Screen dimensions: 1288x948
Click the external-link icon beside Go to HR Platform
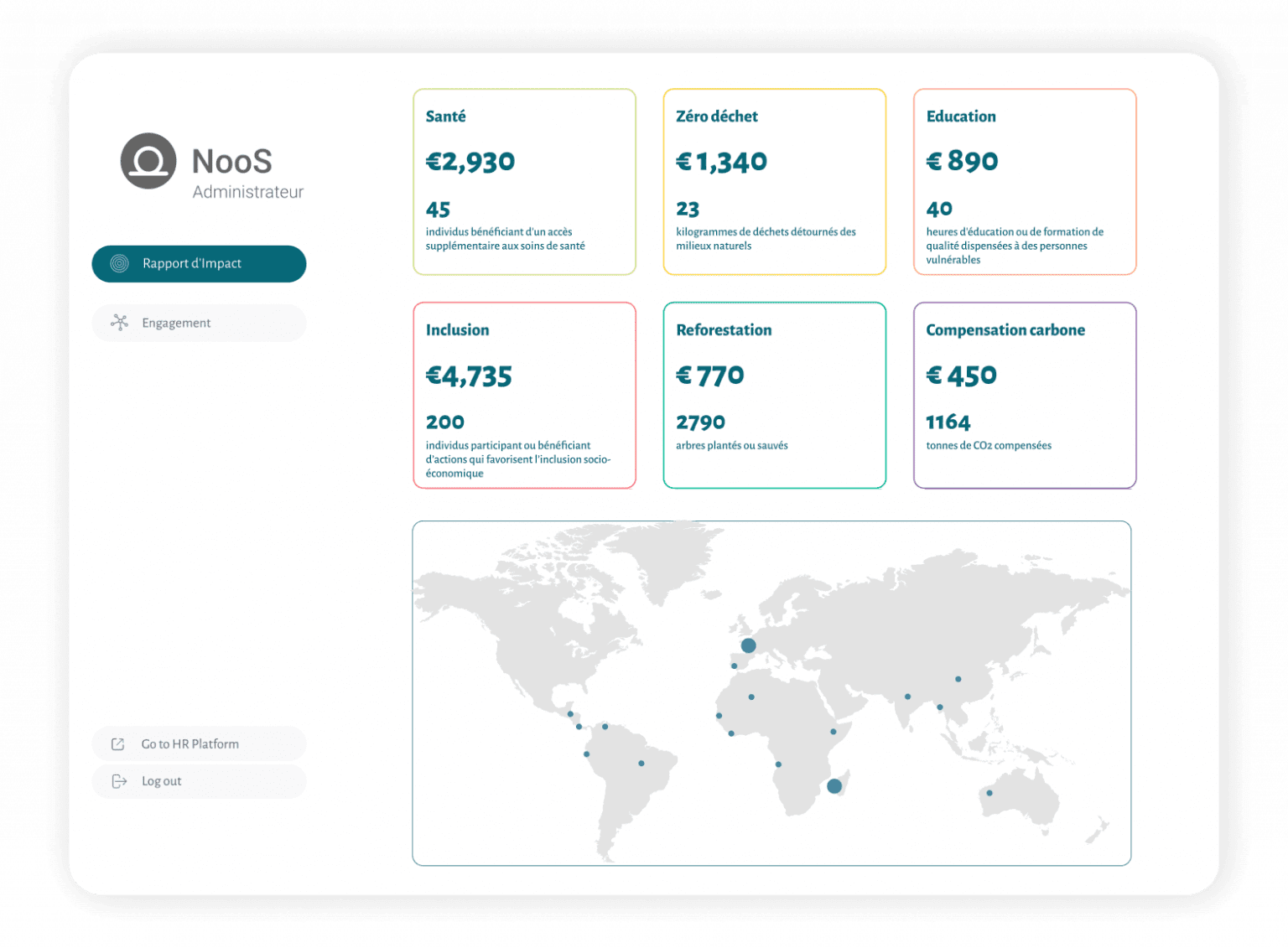coord(117,743)
